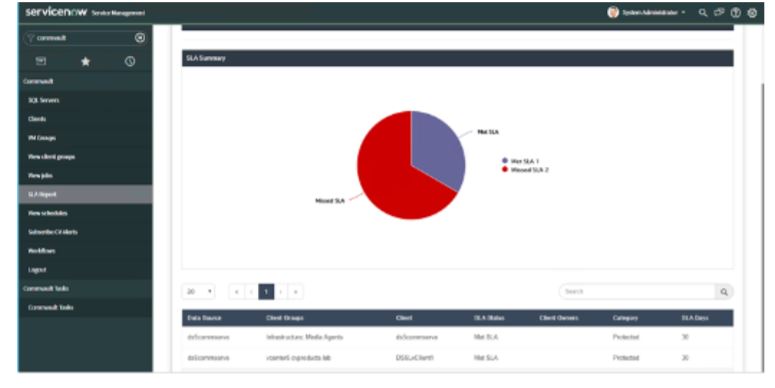Select the SLA Report module
Viewport: 775px width, 388px height.
click(85, 194)
